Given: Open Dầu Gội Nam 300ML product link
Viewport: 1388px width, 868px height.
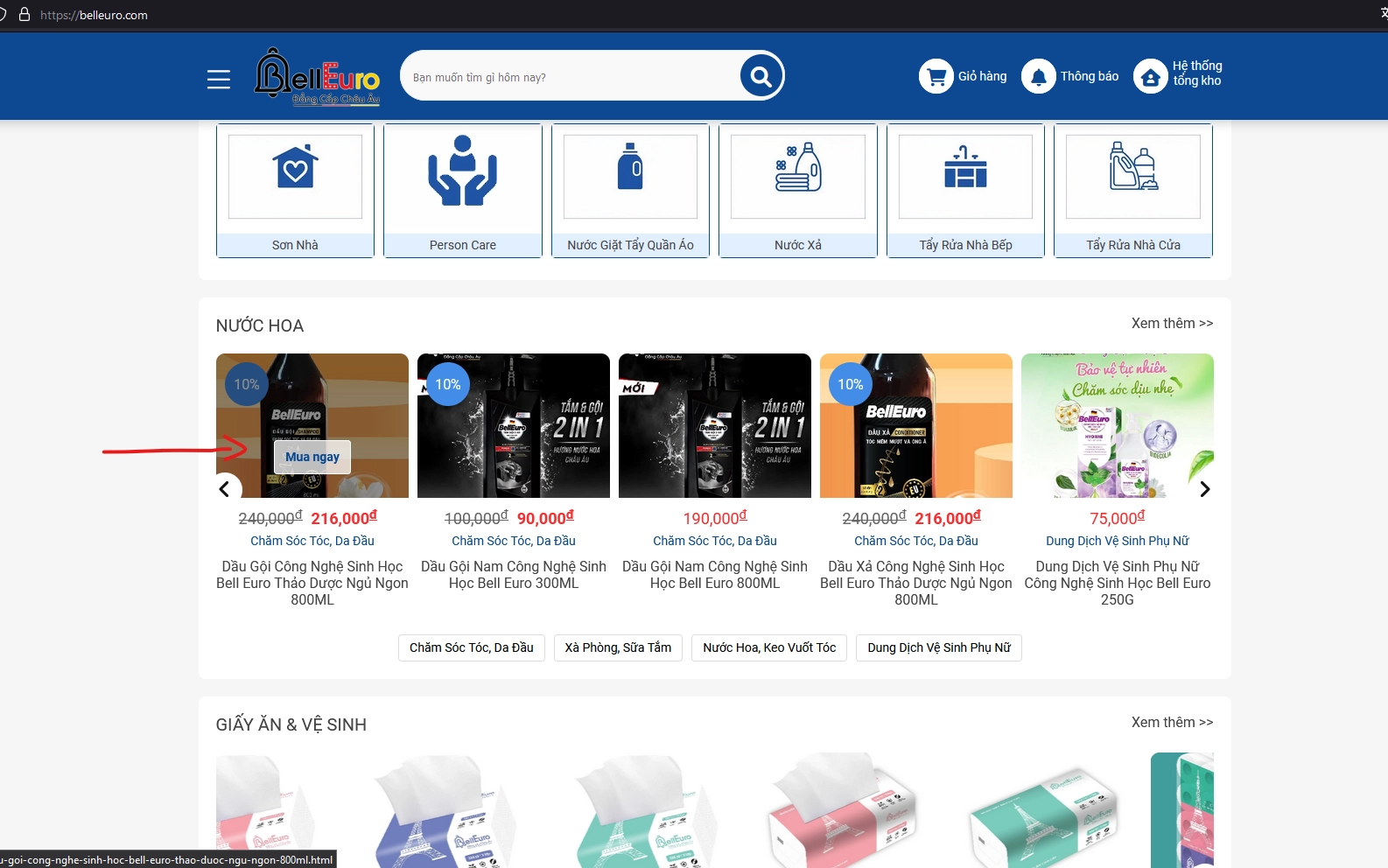Looking at the screenshot, I should [514, 575].
